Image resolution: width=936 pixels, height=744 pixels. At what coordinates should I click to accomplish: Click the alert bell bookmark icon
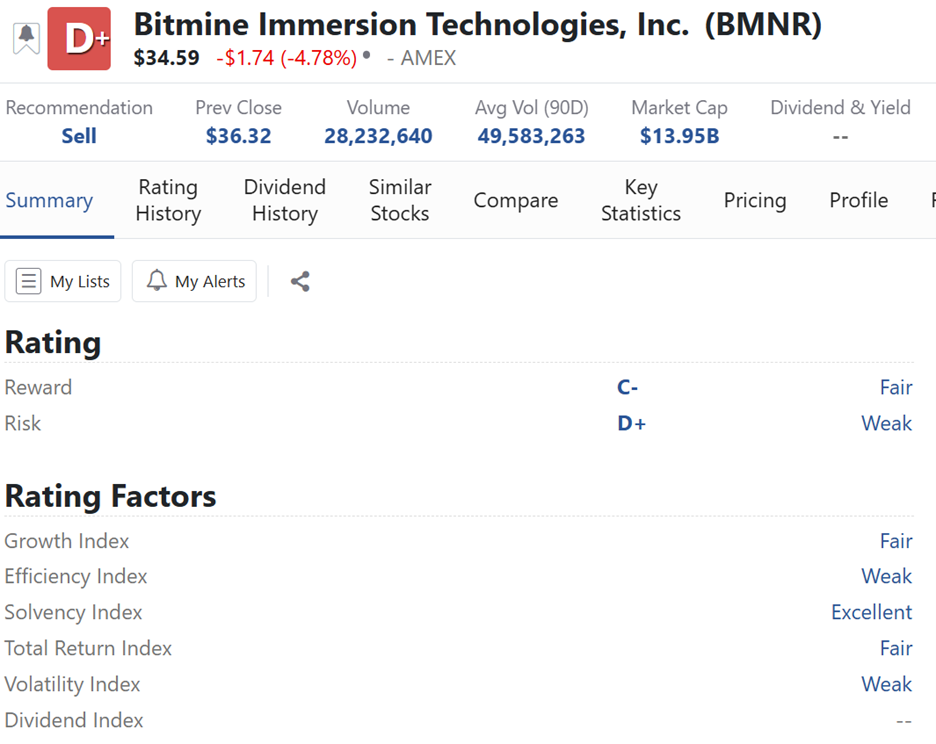pyautogui.click(x=26, y=38)
